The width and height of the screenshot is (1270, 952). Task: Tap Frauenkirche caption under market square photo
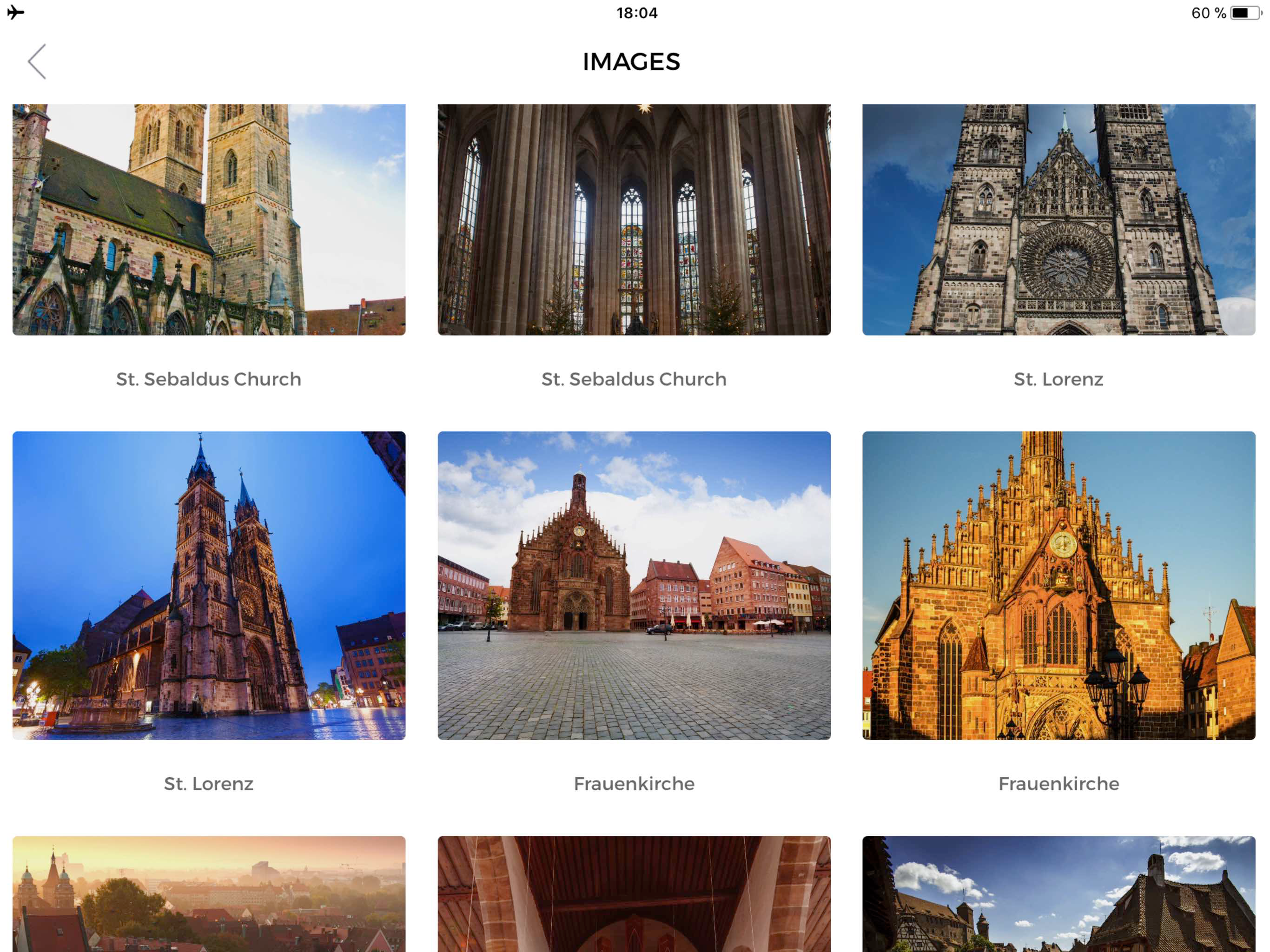point(634,784)
